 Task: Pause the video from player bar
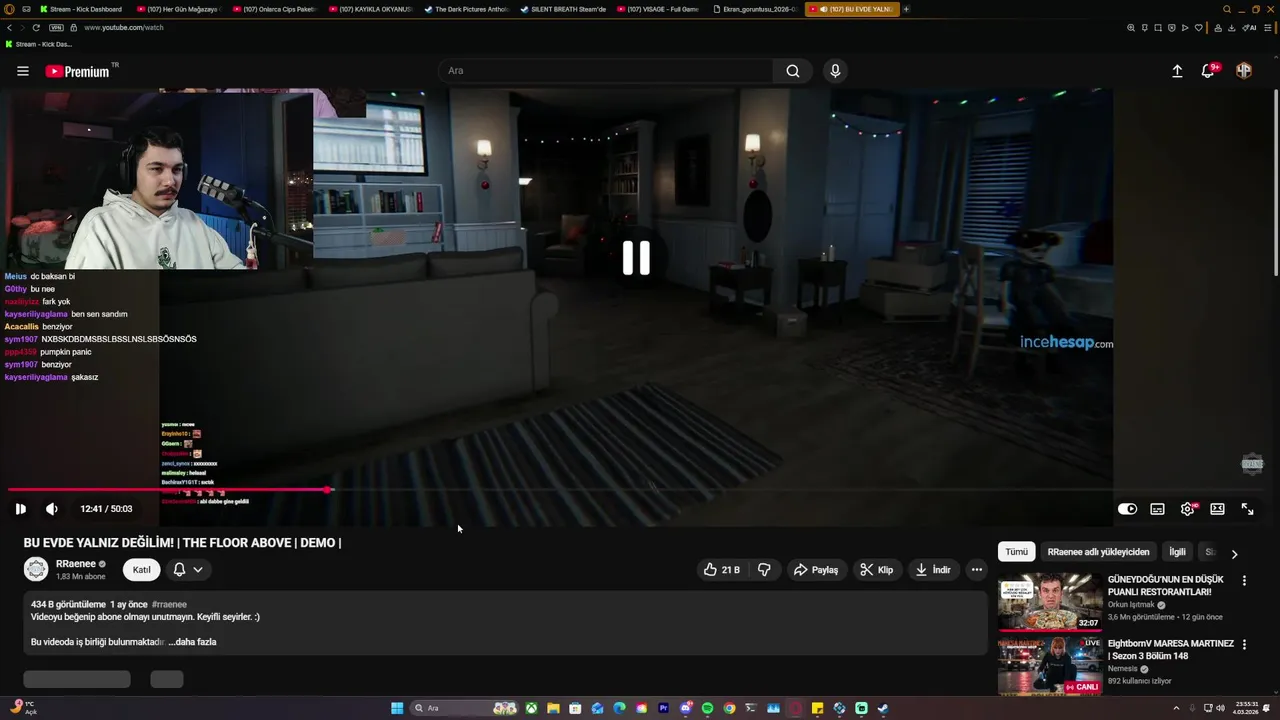pyautogui.click(x=20, y=509)
